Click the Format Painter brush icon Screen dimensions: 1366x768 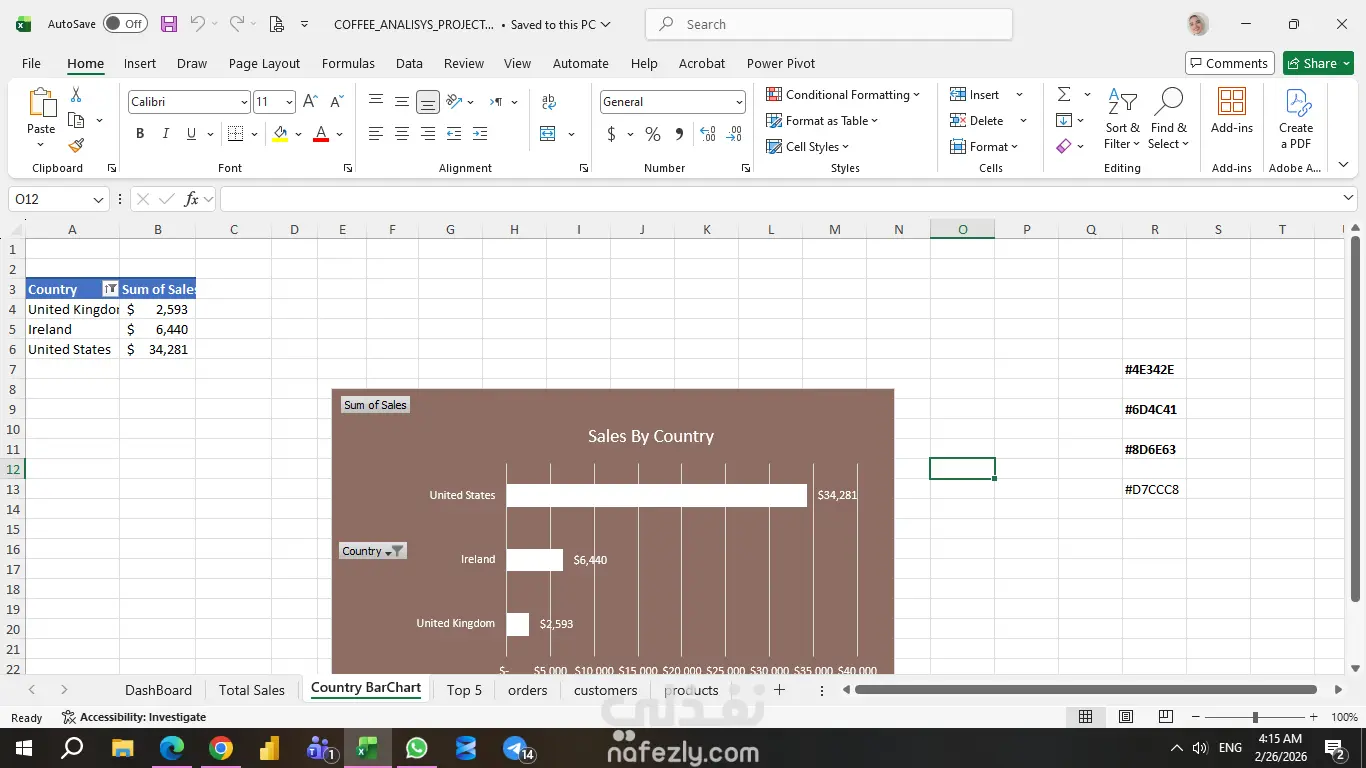pyautogui.click(x=76, y=146)
